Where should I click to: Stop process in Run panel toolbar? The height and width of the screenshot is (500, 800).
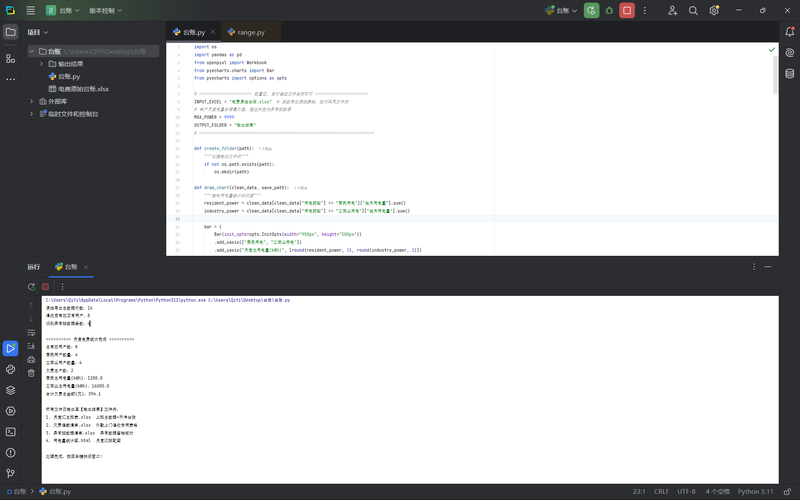point(45,287)
